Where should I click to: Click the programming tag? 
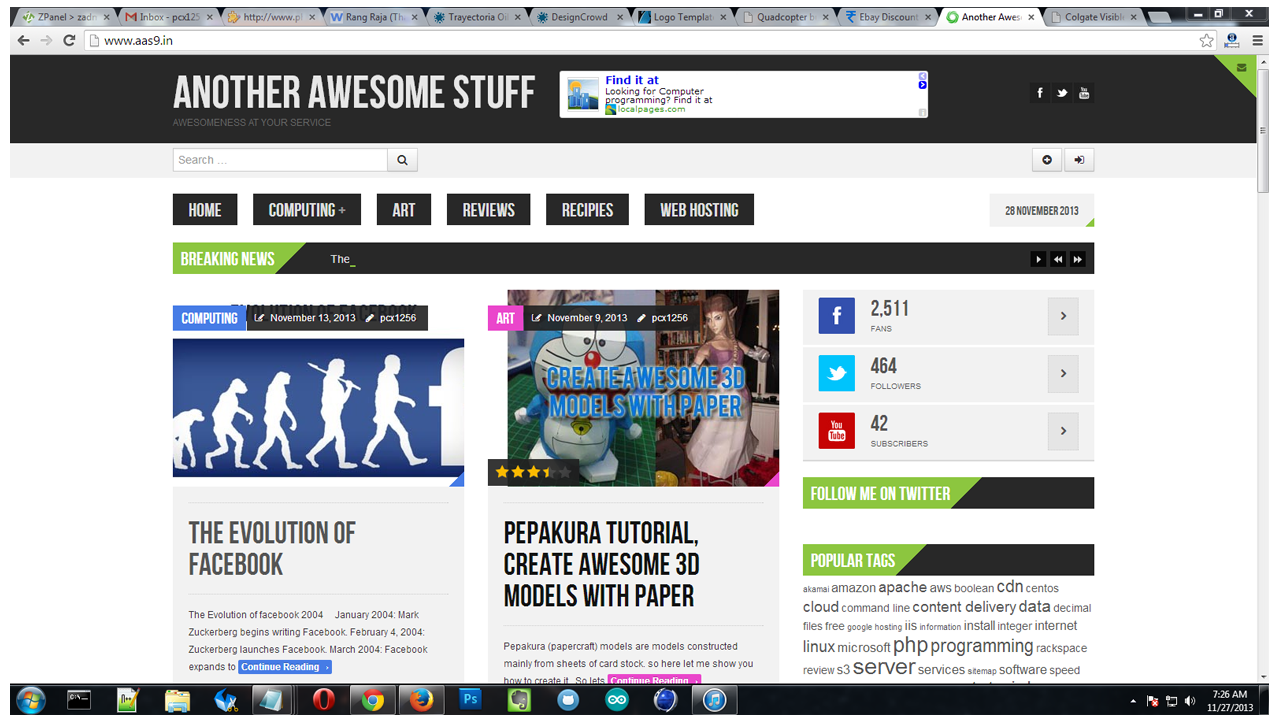click(x=981, y=646)
